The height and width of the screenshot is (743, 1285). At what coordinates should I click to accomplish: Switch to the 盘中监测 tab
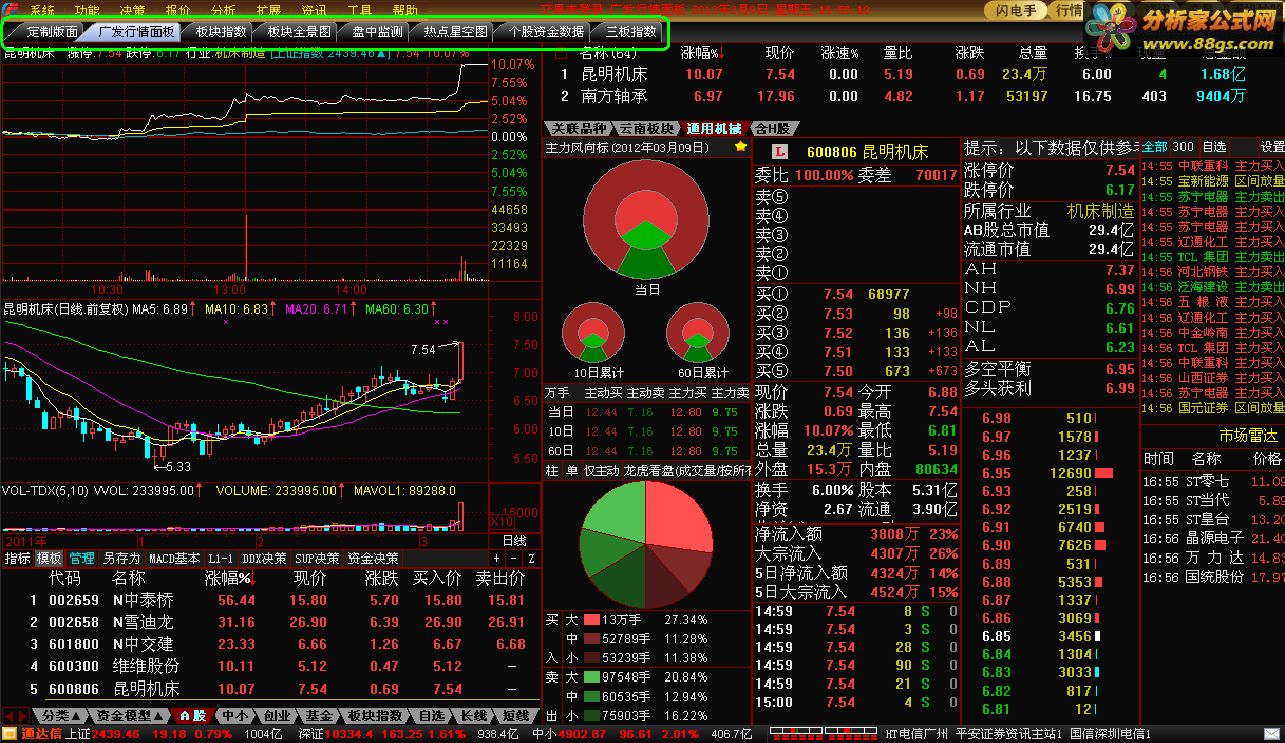pos(377,32)
